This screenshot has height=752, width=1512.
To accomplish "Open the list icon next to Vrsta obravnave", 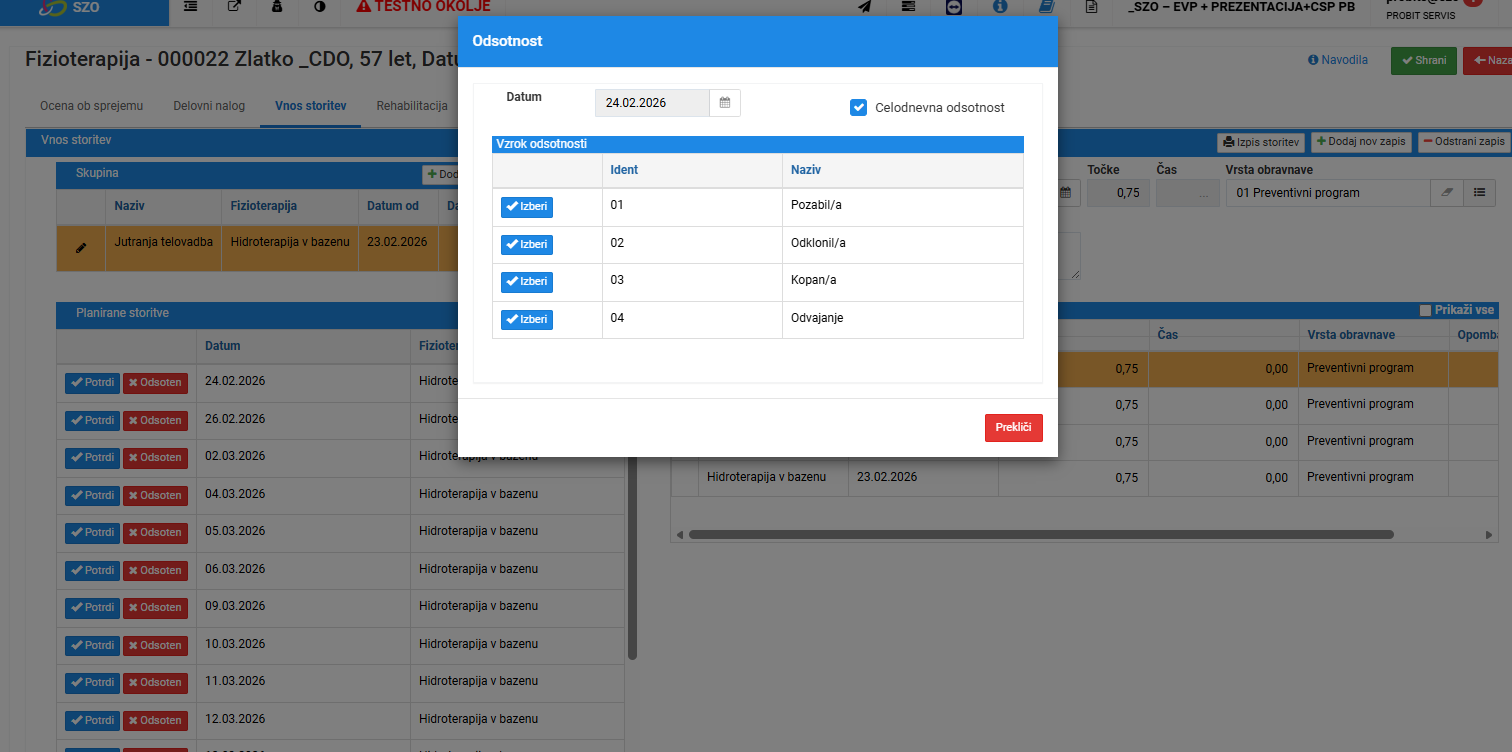I will 1480,193.
